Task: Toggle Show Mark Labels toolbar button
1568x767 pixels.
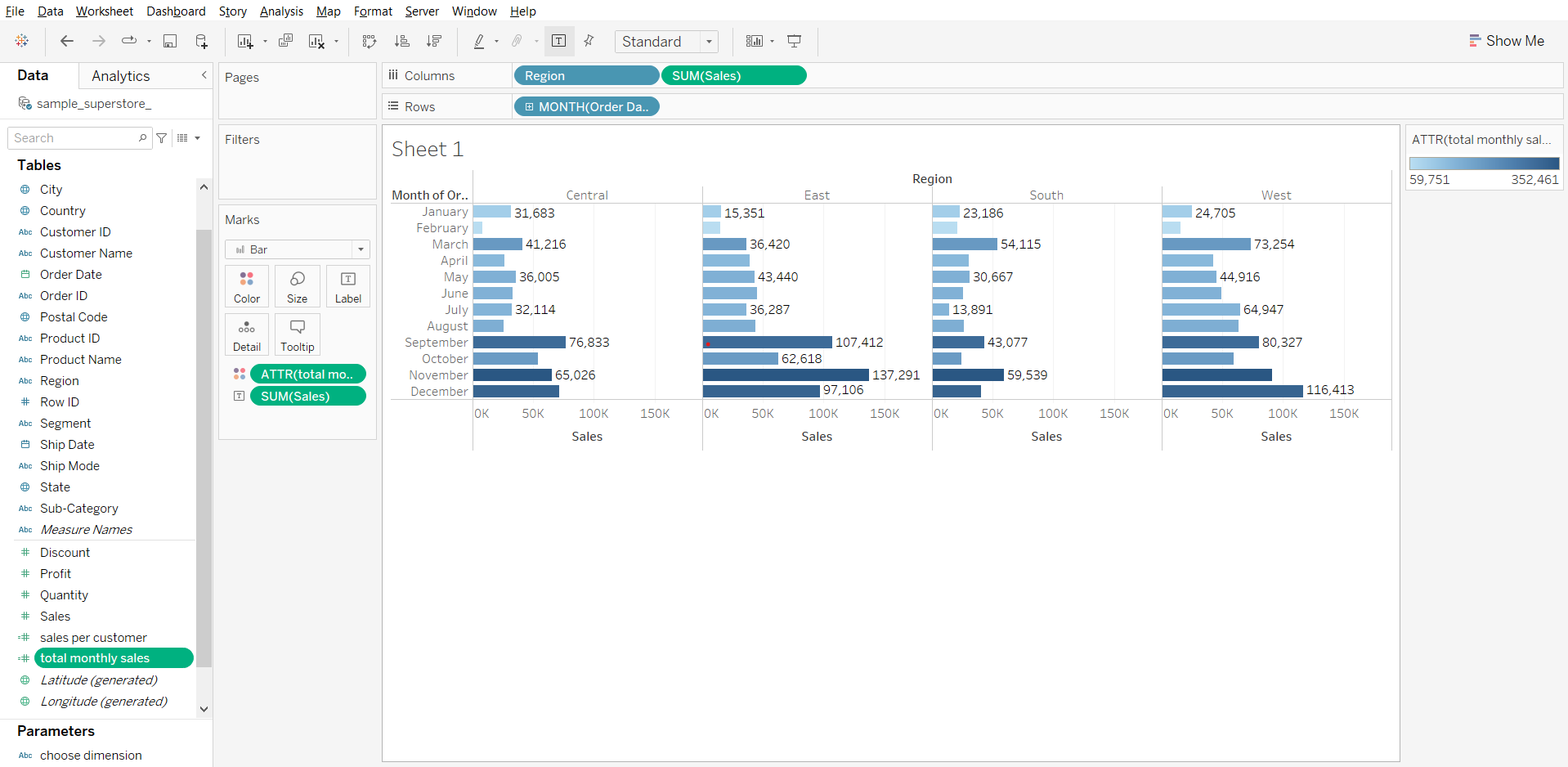Action: tap(559, 41)
